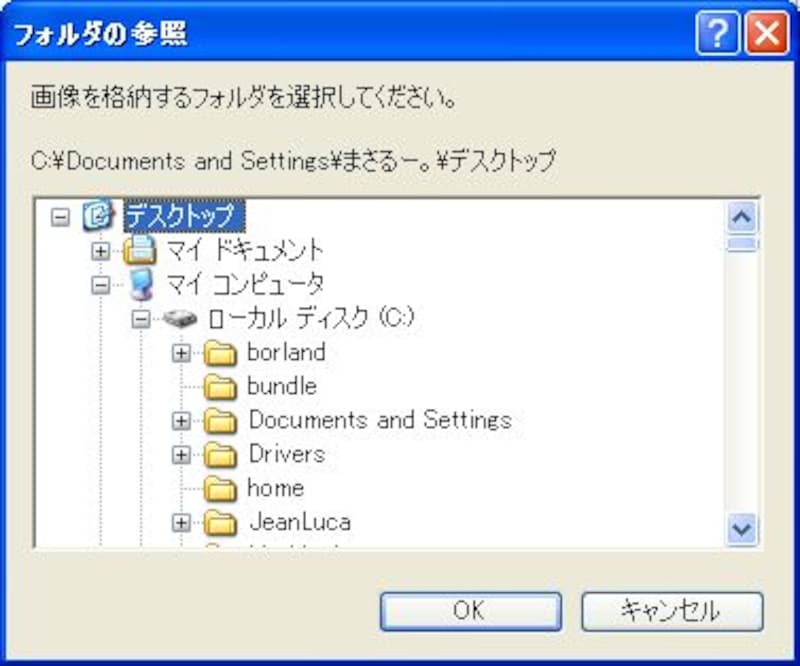The width and height of the screenshot is (800, 666).
Task: Collapse the Desktop (デスクトップ) tree node
Action: pyautogui.click(x=60, y=216)
